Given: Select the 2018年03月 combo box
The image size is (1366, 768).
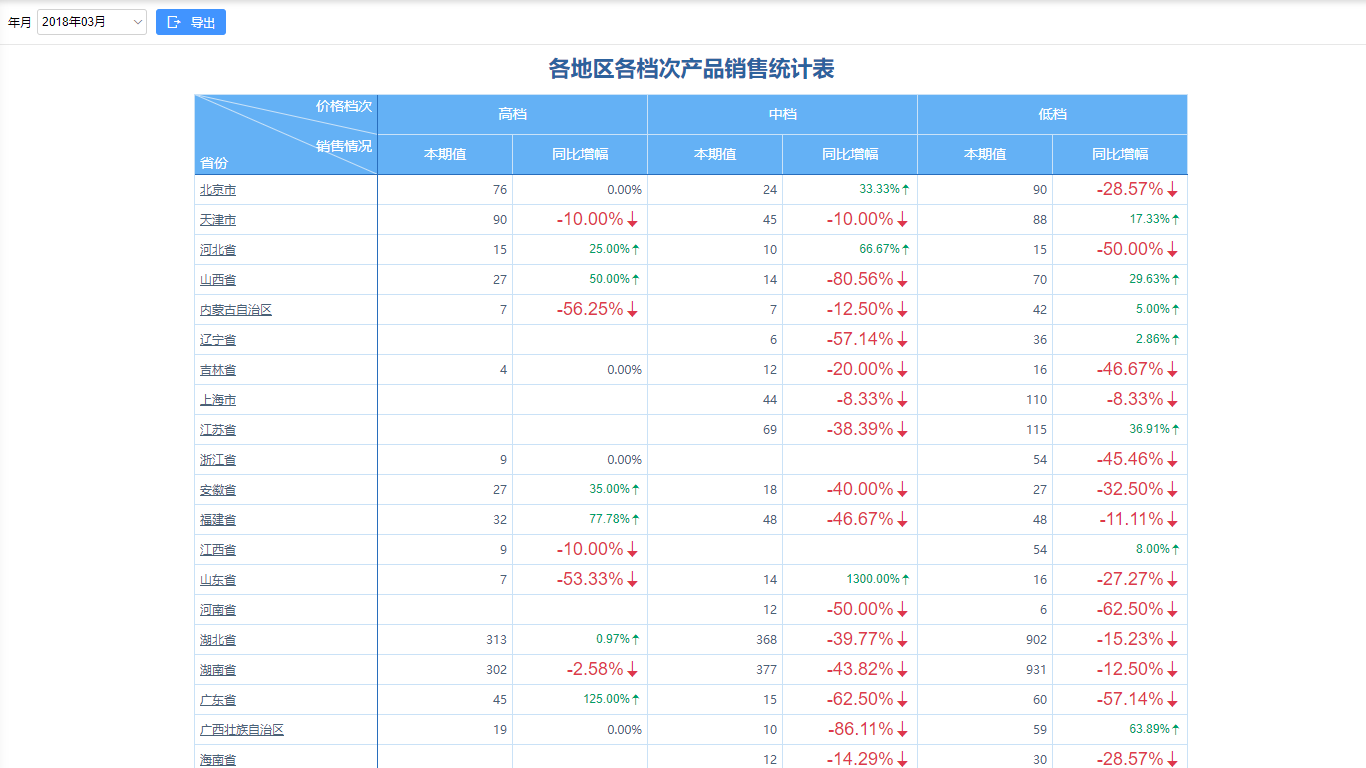Looking at the screenshot, I should (x=91, y=21).
